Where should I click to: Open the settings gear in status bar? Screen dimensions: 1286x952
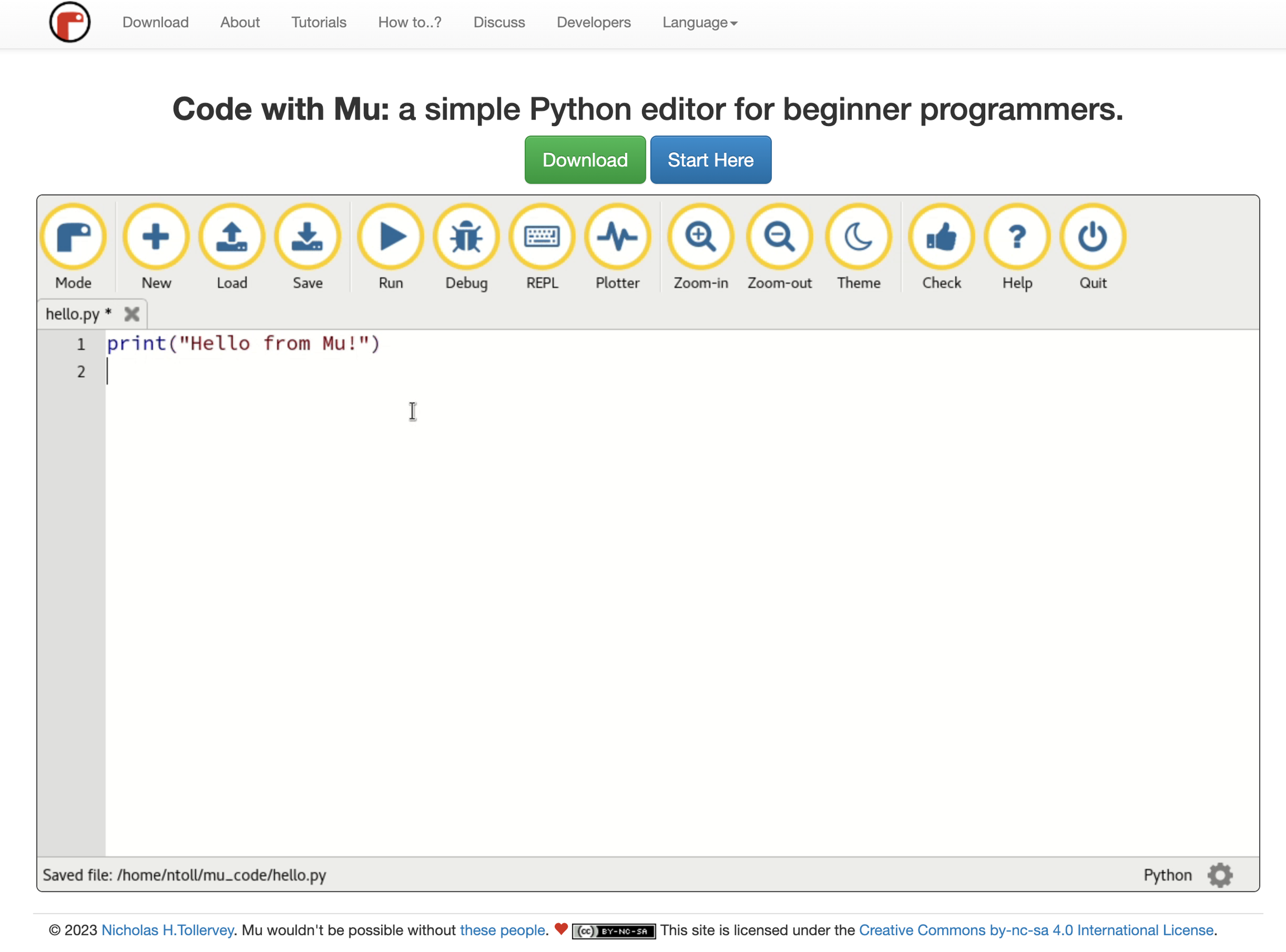1220,875
